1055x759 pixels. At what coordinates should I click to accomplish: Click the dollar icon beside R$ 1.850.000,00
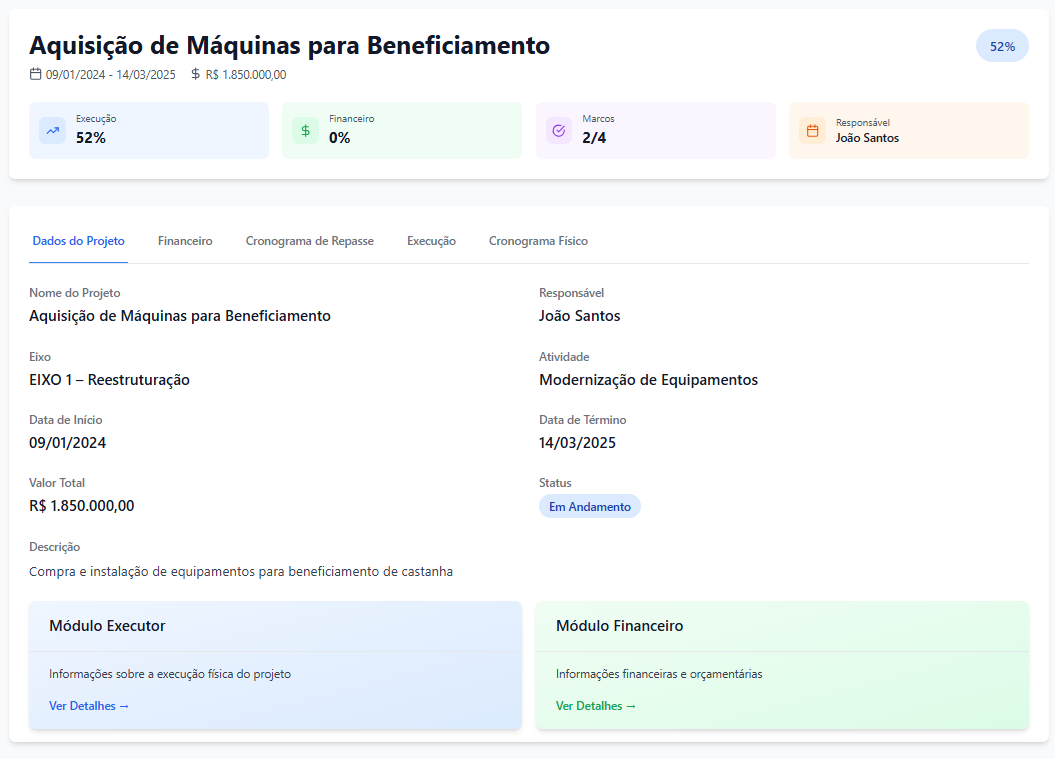[x=196, y=74]
